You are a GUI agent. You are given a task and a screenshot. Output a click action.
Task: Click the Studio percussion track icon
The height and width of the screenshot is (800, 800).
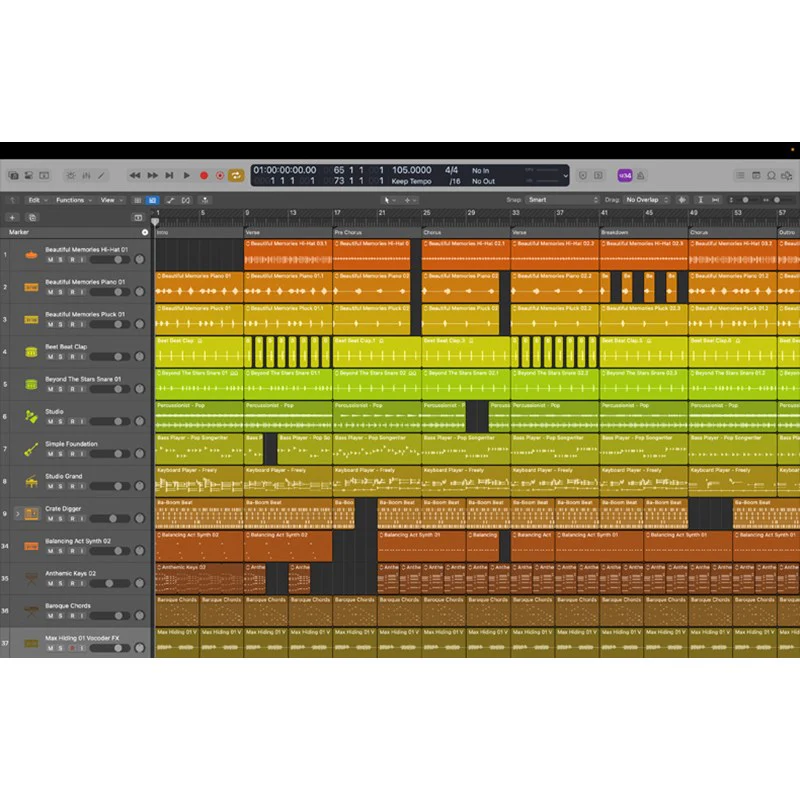point(31,417)
